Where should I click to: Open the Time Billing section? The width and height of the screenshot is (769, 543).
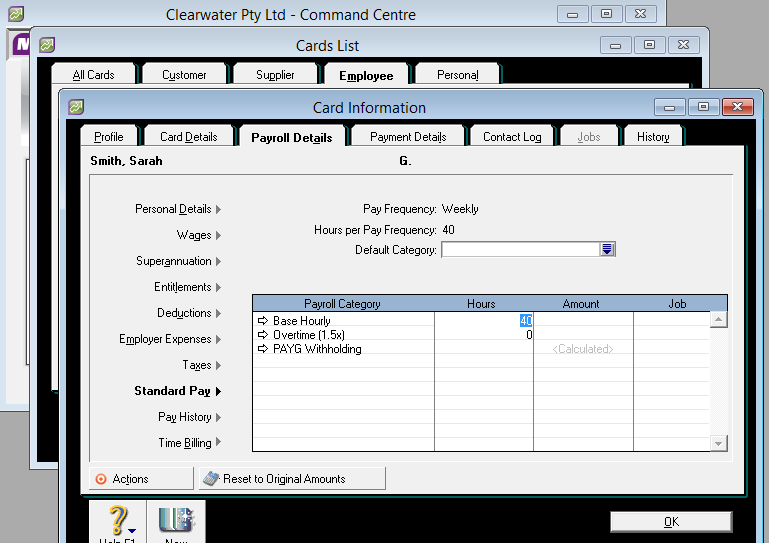click(189, 443)
